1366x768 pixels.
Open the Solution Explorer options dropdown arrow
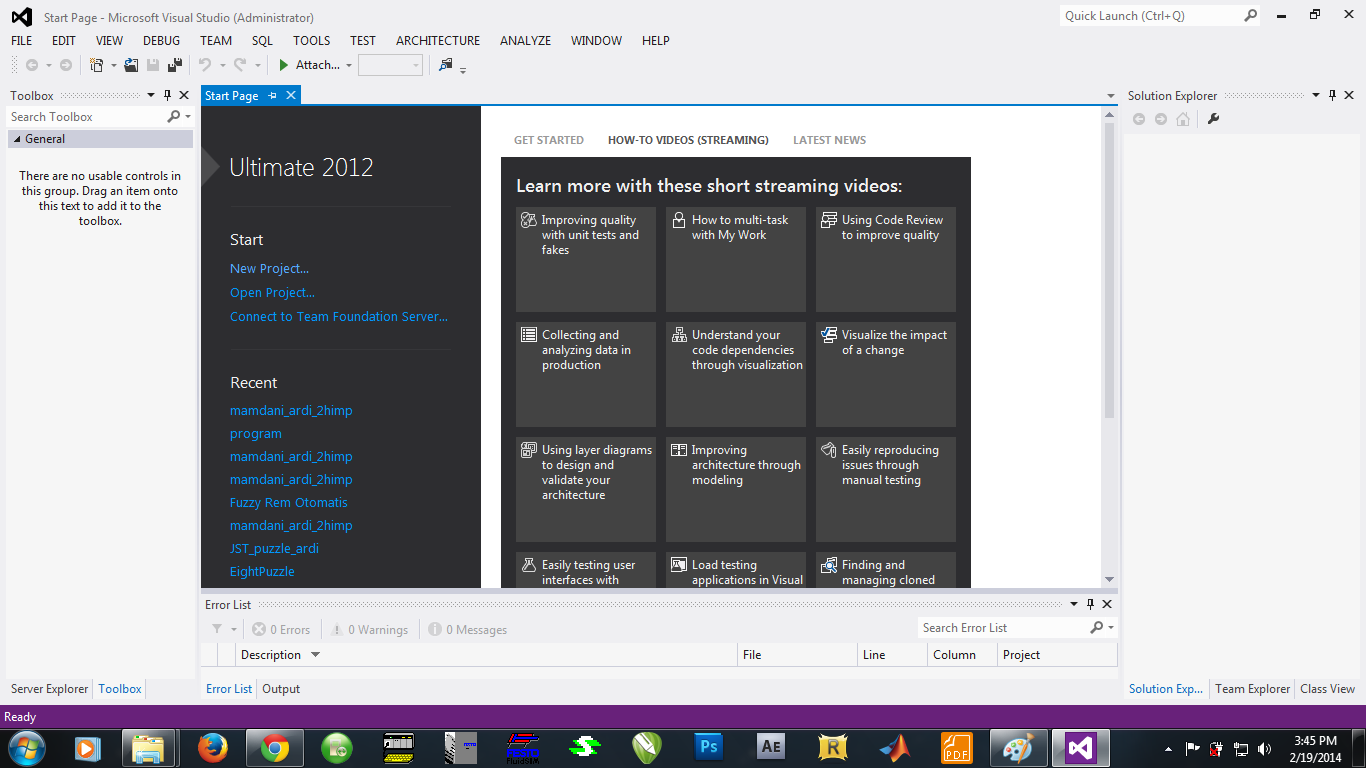pyautogui.click(x=1315, y=95)
